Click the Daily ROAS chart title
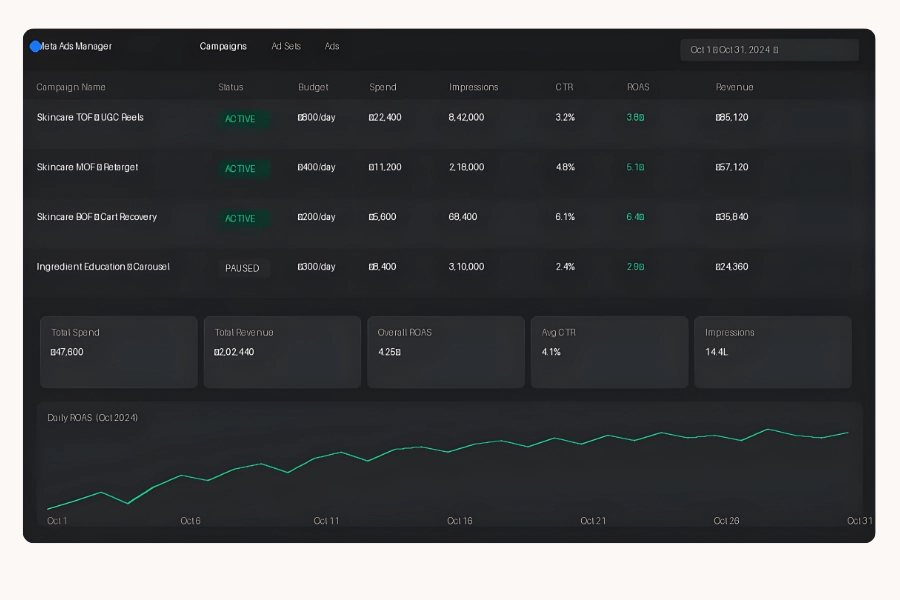Image resolution: width=900 pixels, height=600 pixels. point(93,417)
